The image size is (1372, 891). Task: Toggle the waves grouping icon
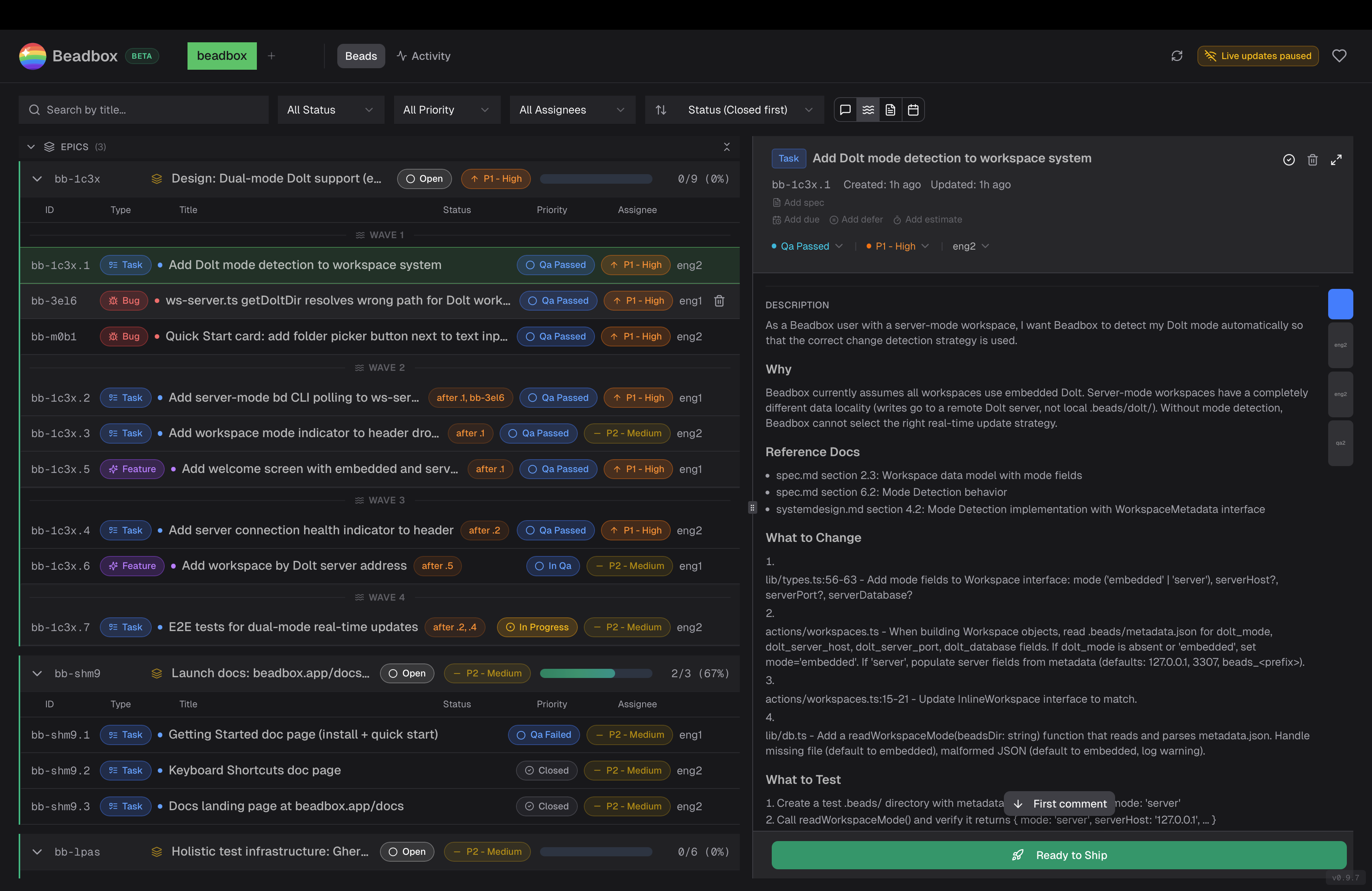coord(867,109)
